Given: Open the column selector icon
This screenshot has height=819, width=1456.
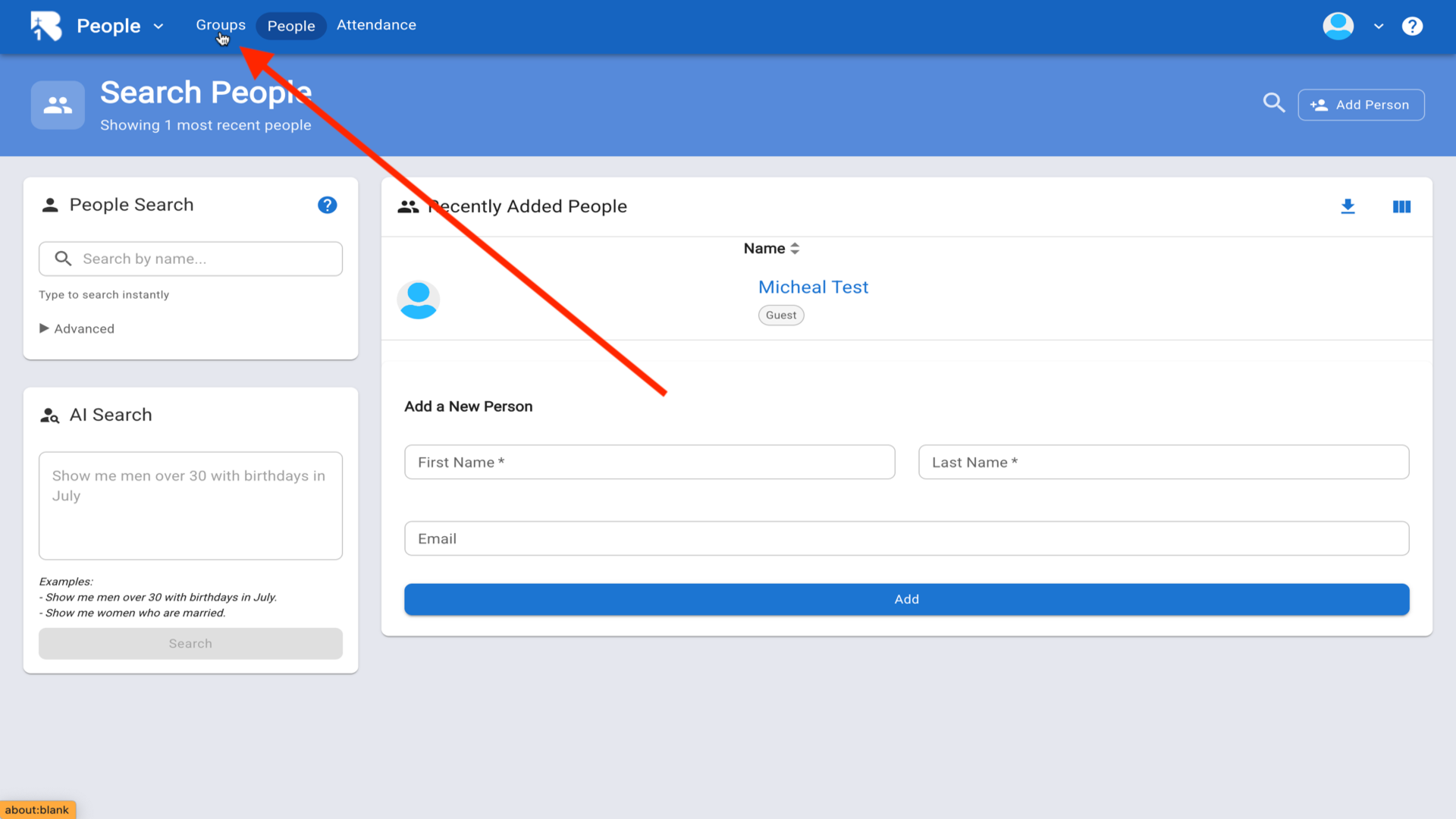Looking at the screenshot, I should coord(1401,206).
